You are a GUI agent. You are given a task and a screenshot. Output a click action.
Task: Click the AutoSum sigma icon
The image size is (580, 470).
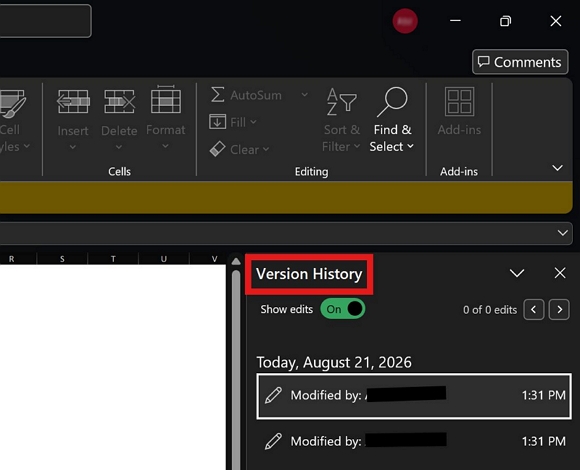(x=218, y=95)
